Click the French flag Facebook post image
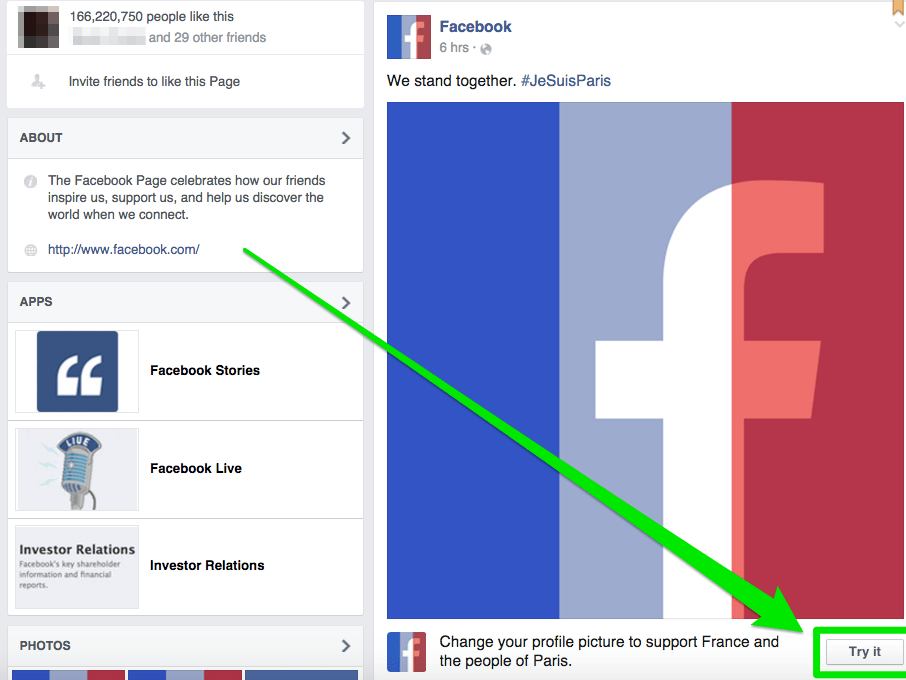 pos(645,361)
